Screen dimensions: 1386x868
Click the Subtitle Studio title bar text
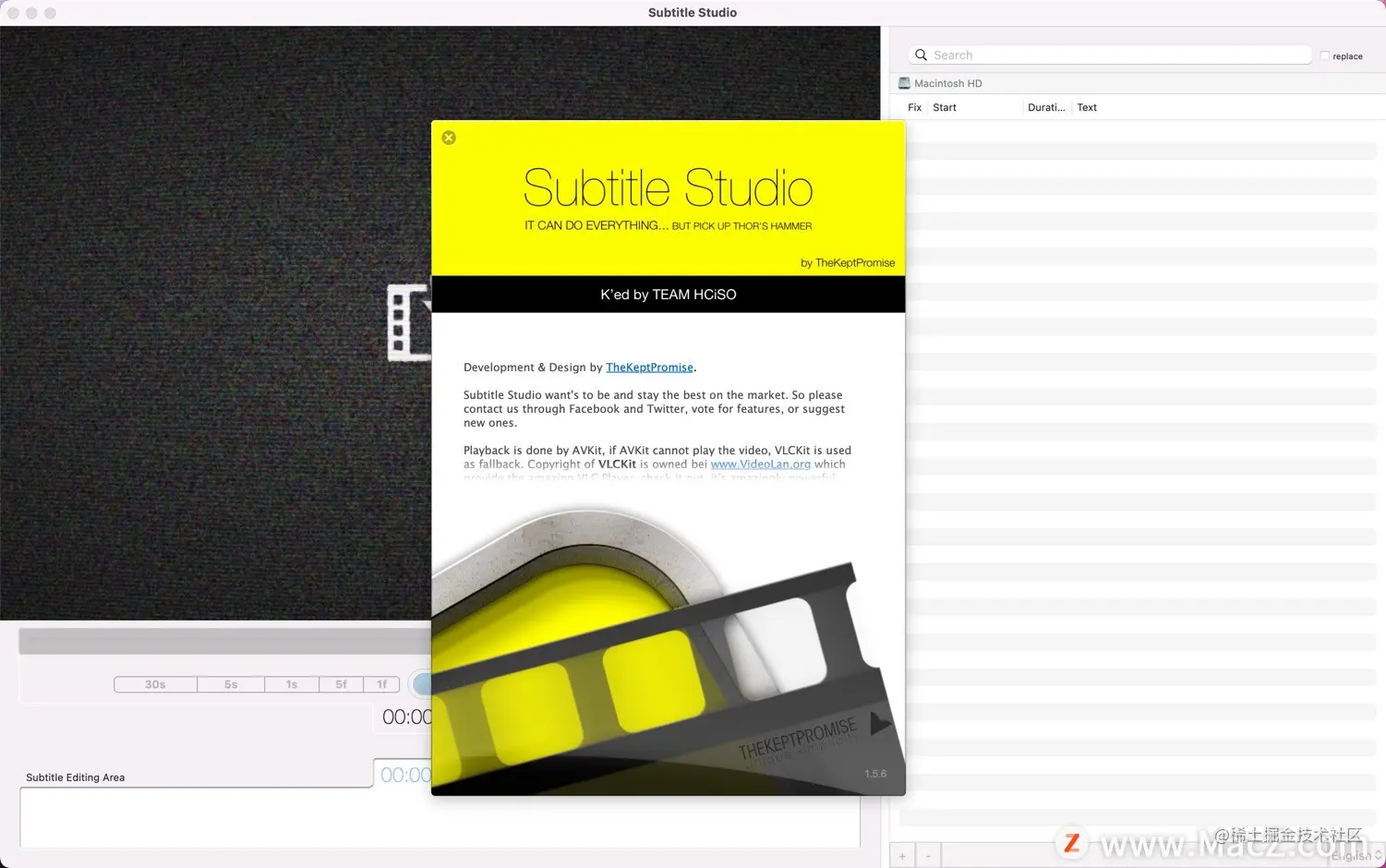pyautogui.click(x=693, y=13)
